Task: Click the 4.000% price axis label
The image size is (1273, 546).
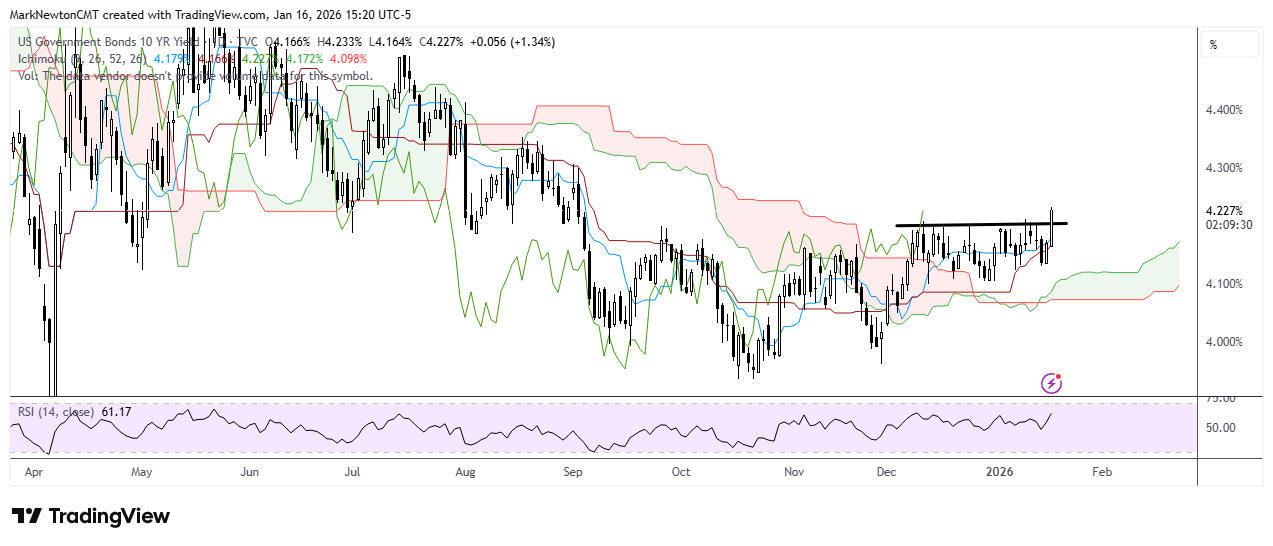Action: [x=1224, y=342]
